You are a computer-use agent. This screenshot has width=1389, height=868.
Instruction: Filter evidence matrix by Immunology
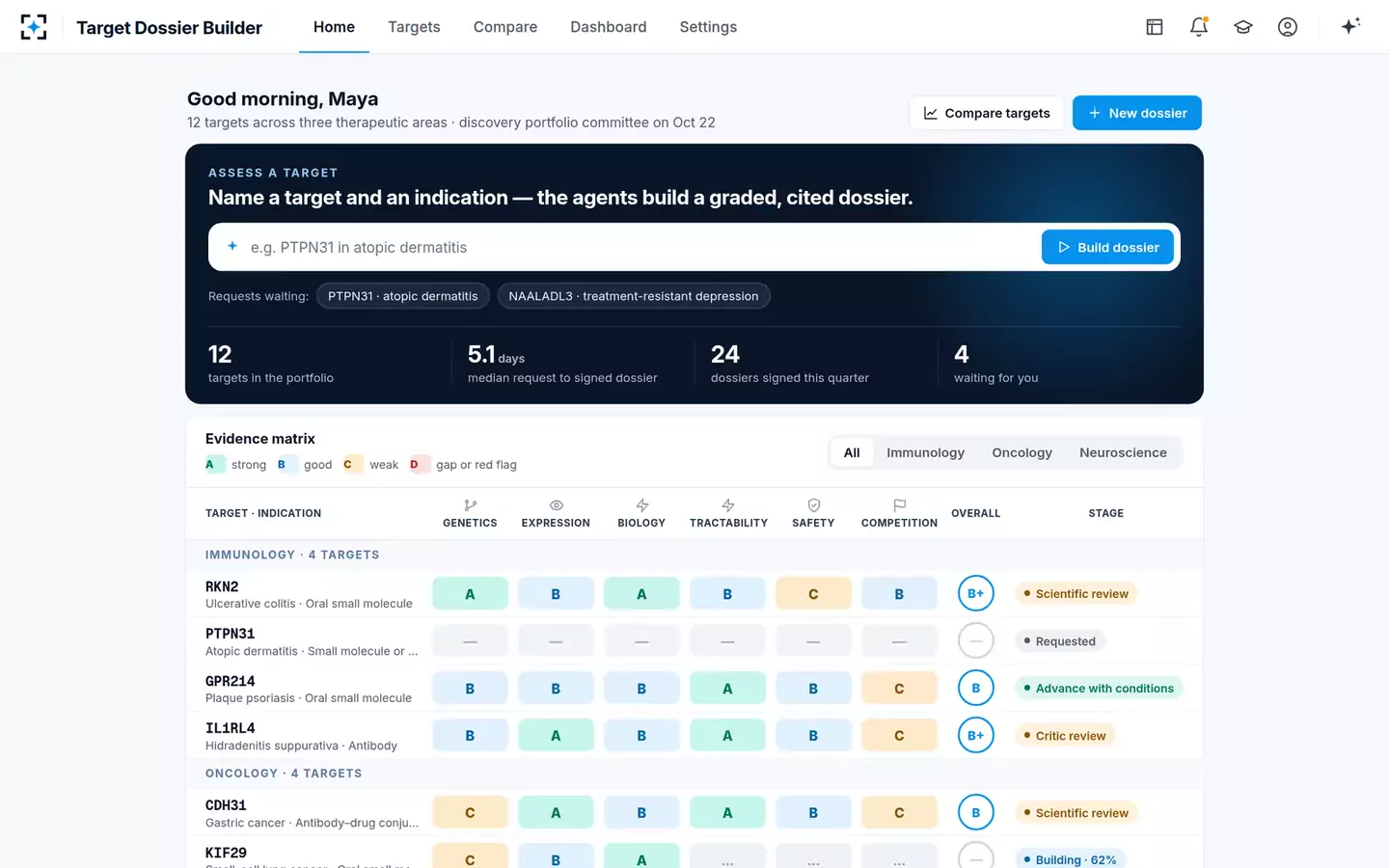click(x=925, y=452)
